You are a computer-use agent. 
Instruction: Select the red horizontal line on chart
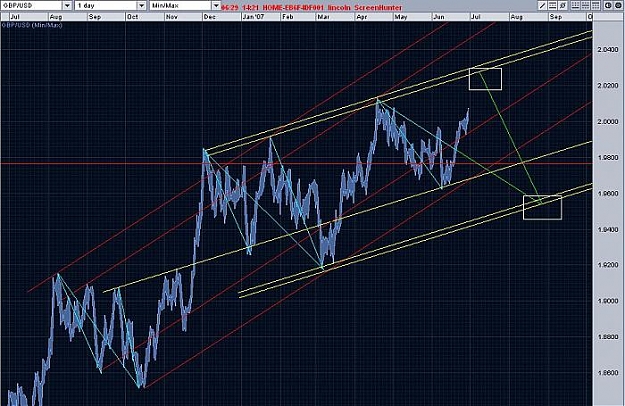296,163
